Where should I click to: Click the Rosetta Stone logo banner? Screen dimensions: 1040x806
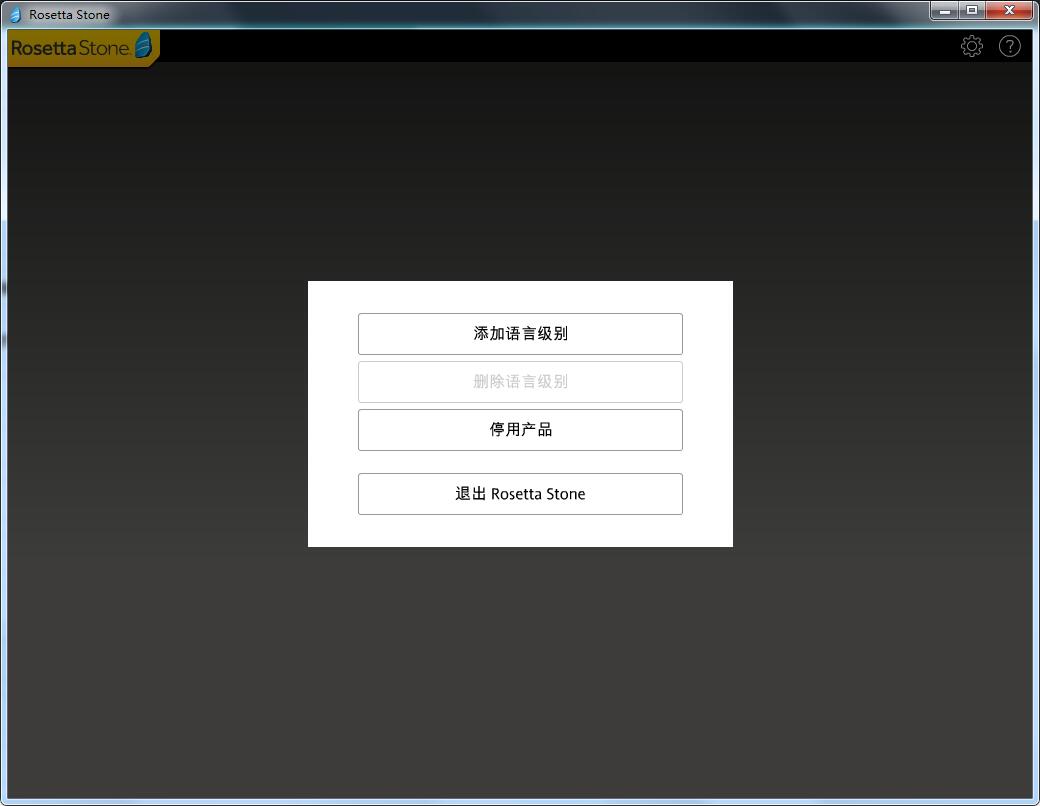75,47
